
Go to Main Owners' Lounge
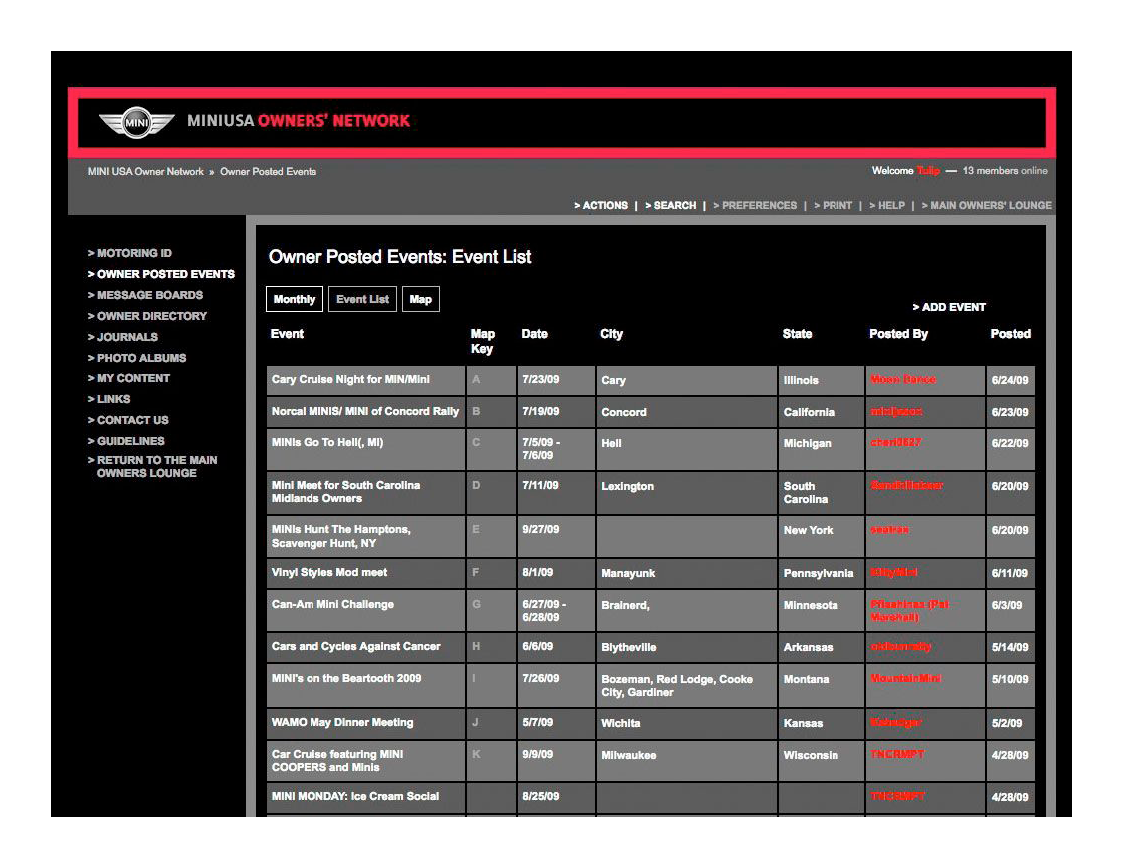pyautogui.click(x=987, y=205)
